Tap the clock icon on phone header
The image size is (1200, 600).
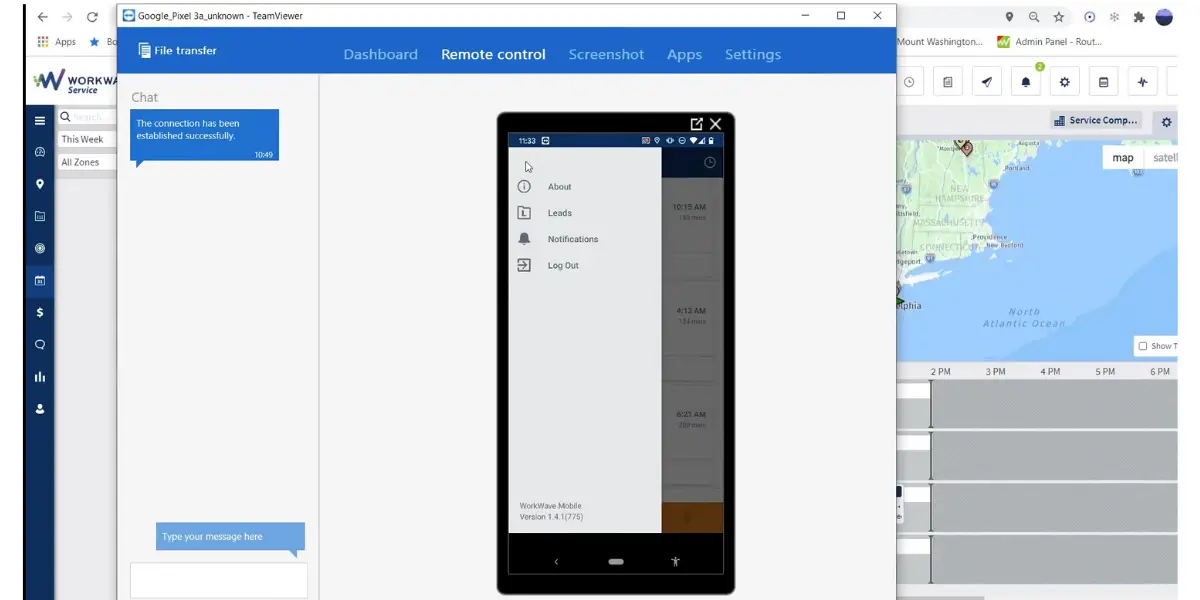point(710,162)
